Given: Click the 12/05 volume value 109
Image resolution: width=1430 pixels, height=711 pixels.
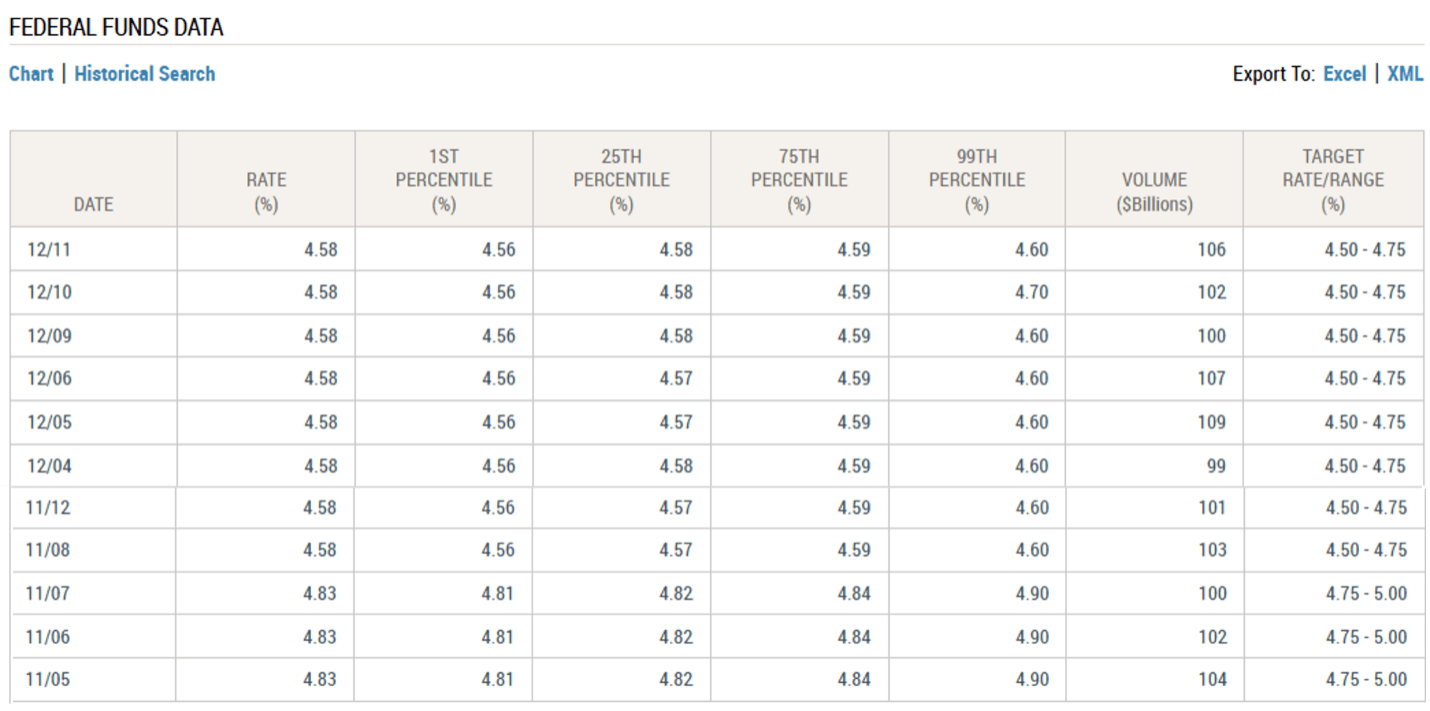Looking at the screenshot, I should point(1211,422).
